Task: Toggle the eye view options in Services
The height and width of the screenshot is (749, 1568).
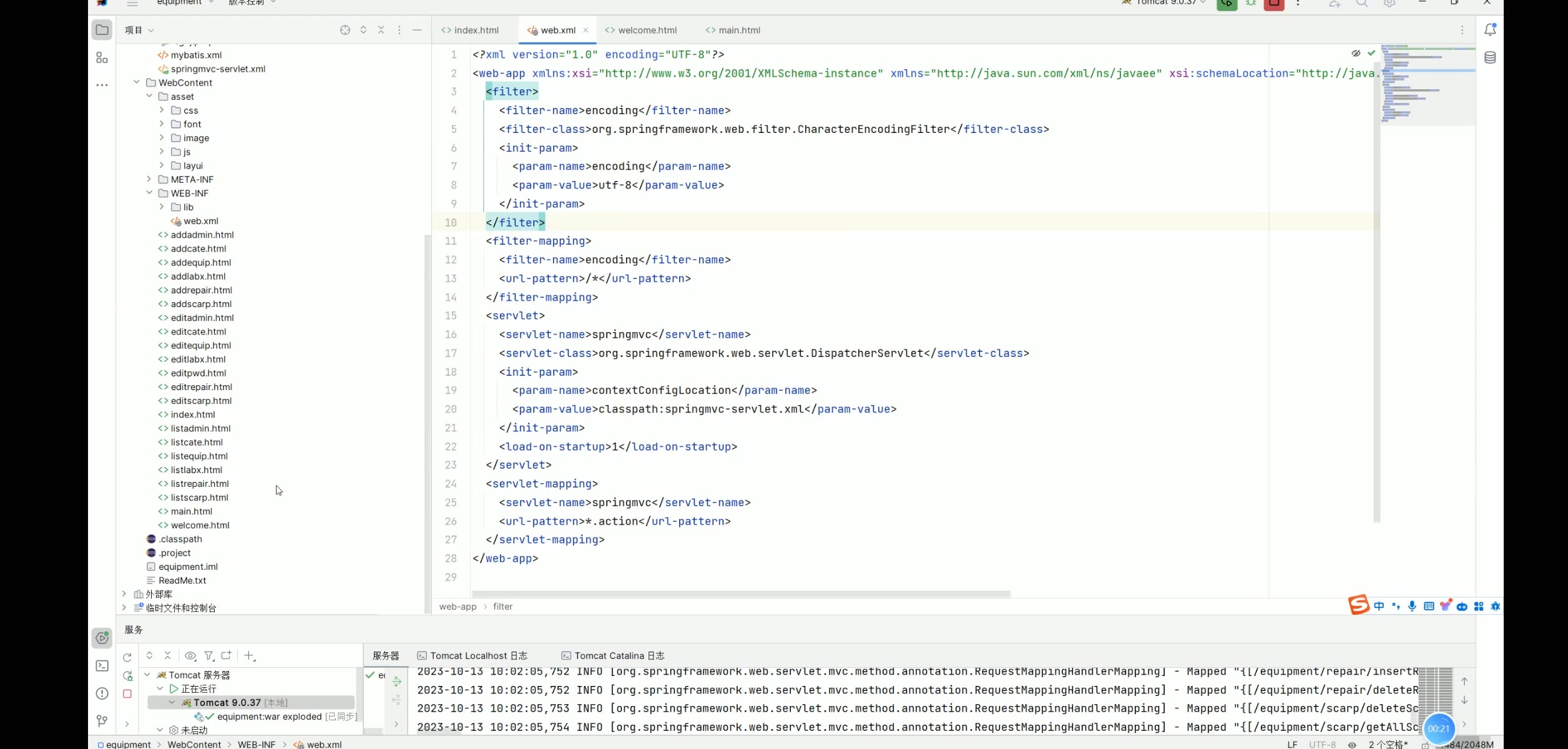Action: coord(190,655)
